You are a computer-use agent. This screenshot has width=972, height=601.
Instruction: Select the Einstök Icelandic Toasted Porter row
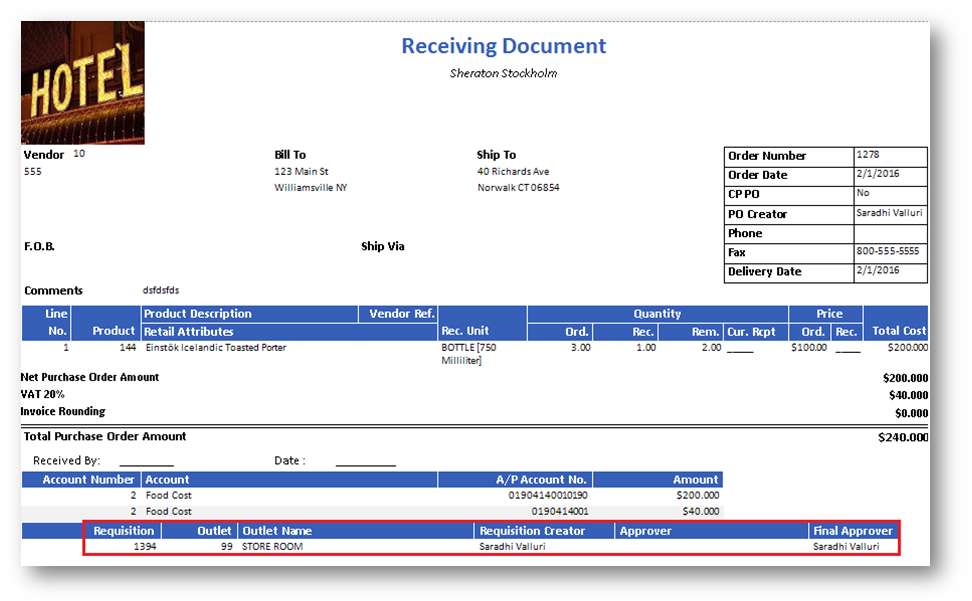[216, 348]
